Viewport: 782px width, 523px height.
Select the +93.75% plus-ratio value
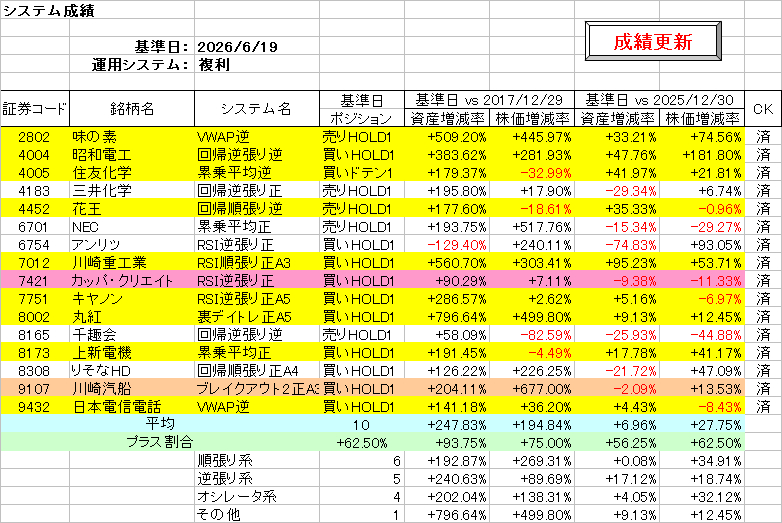tap(447, 442)
